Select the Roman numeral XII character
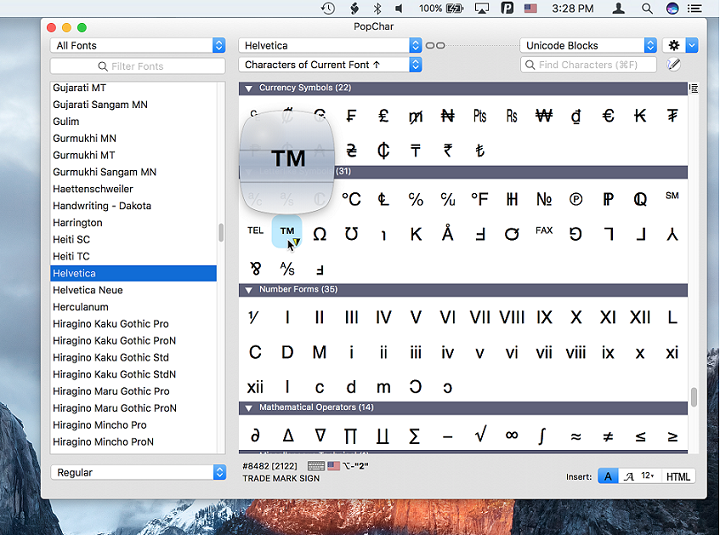The image size is (720, 535). click(640, 317)
